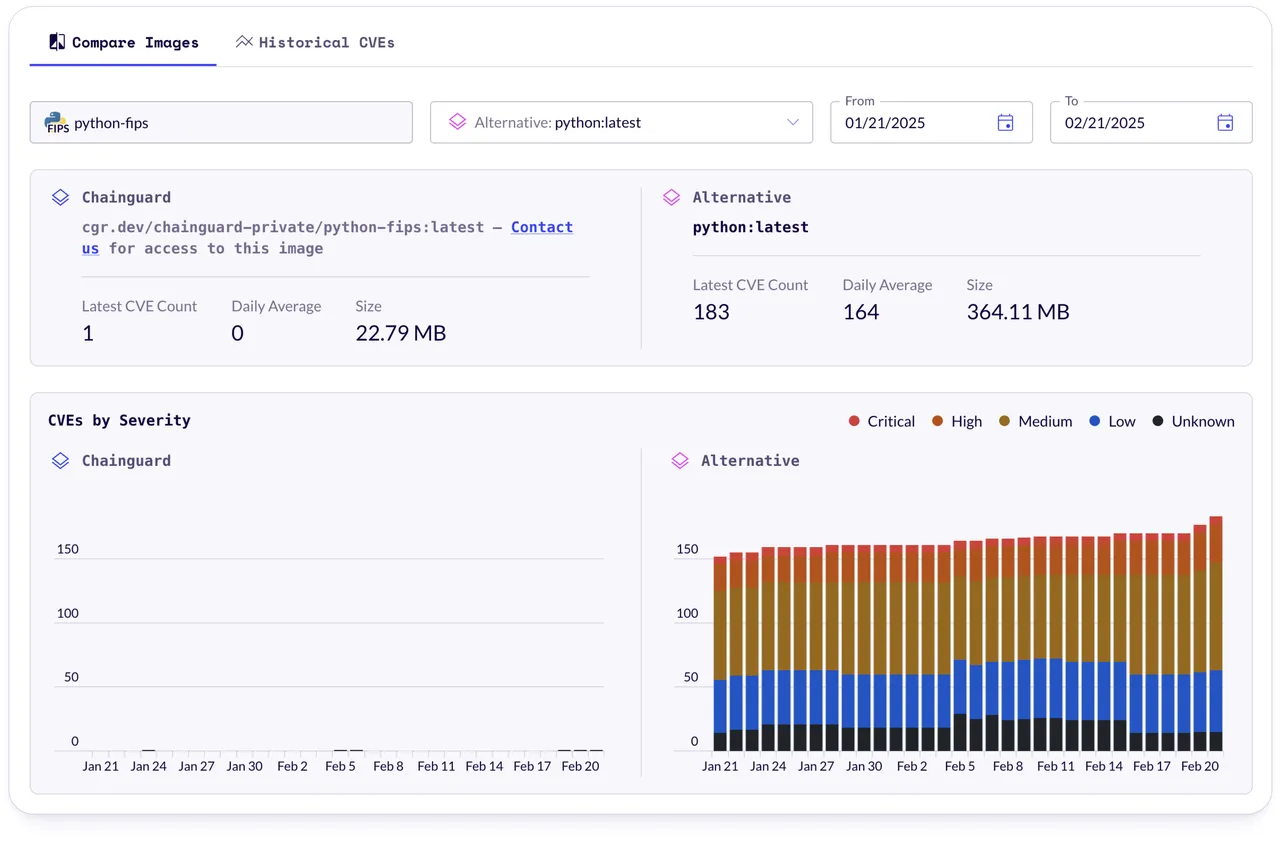Click the High legend orange dot
This screenshot has width=1280, height=844.
point(938,421)
